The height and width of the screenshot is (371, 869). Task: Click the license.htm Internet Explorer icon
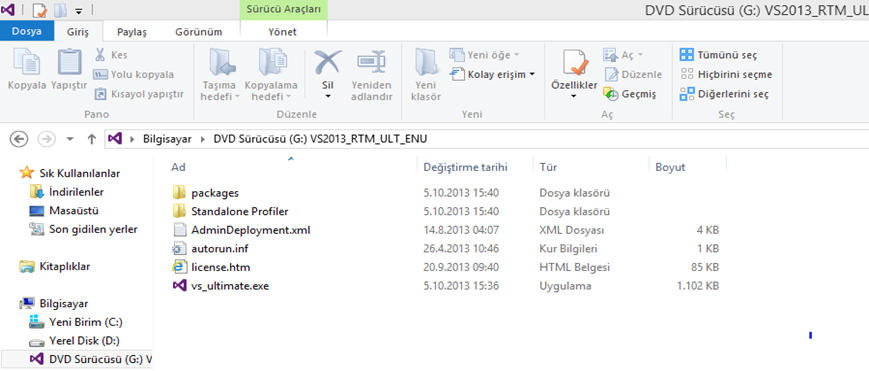coord(179,267)
